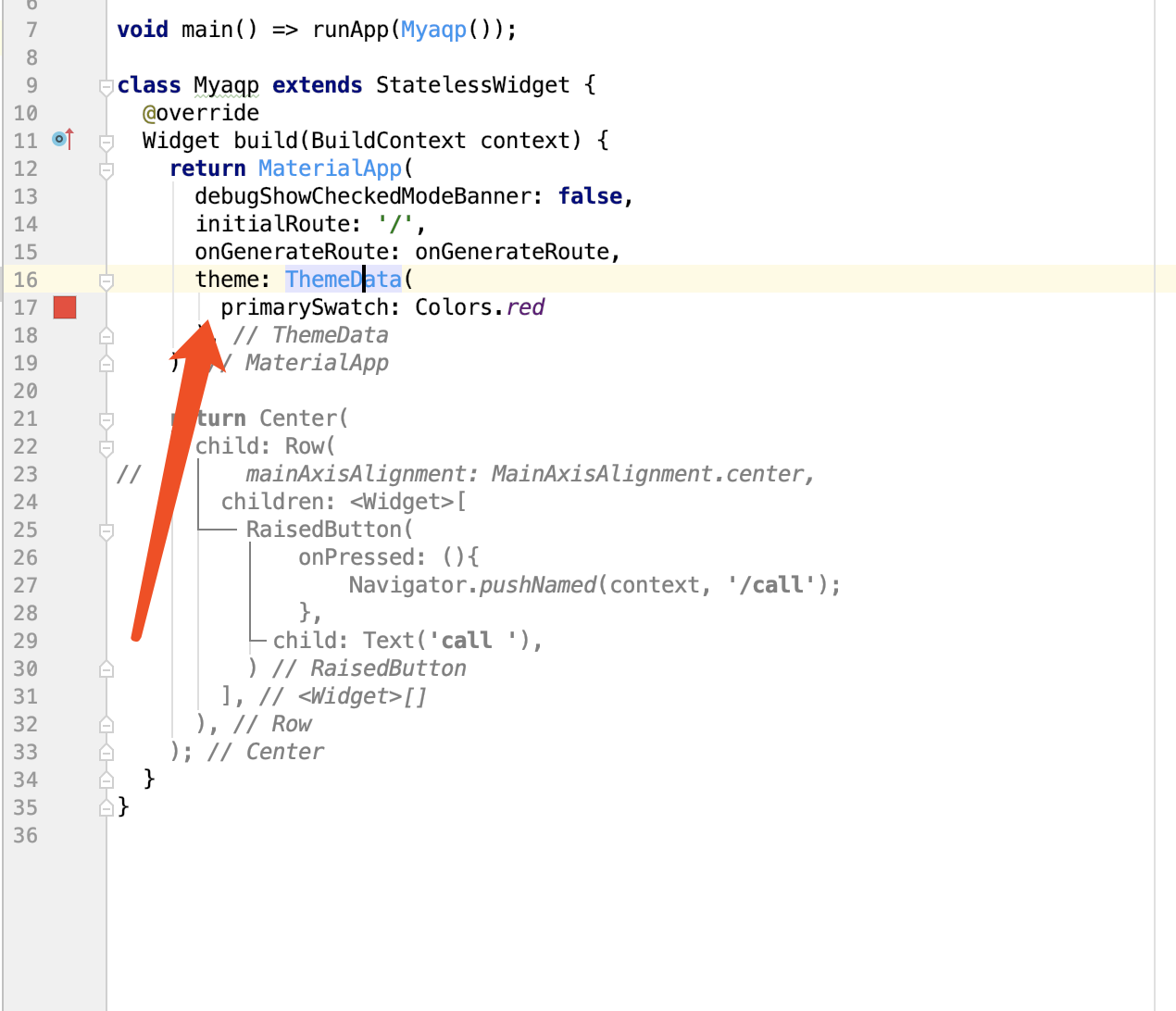Click the fold end marker on line 33
The height and width of the screenshot is (1011, 1176).
point(106,752)
